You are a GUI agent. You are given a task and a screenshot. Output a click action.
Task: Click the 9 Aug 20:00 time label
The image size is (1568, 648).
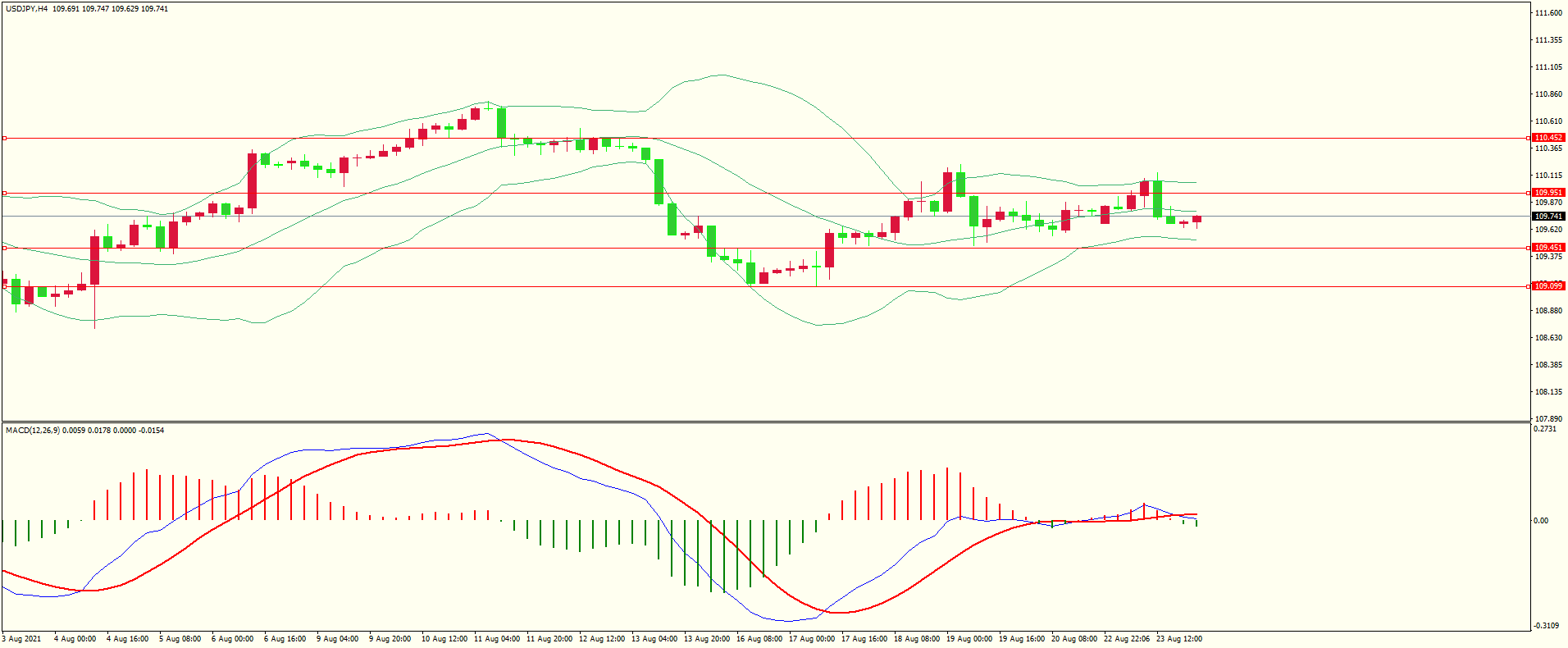pyautogui.click(x=390, y=639)
